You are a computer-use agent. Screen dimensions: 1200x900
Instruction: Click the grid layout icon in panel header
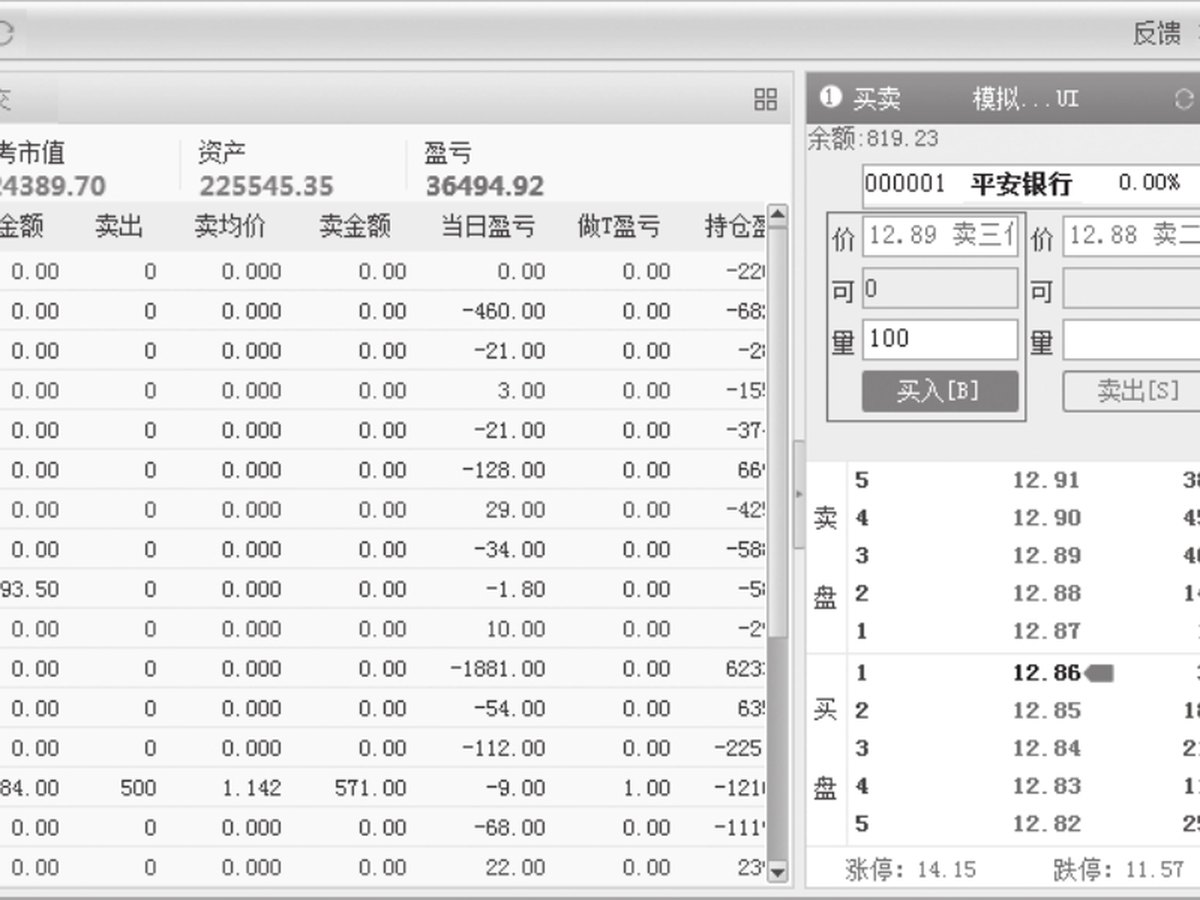[x=765, y=99]
